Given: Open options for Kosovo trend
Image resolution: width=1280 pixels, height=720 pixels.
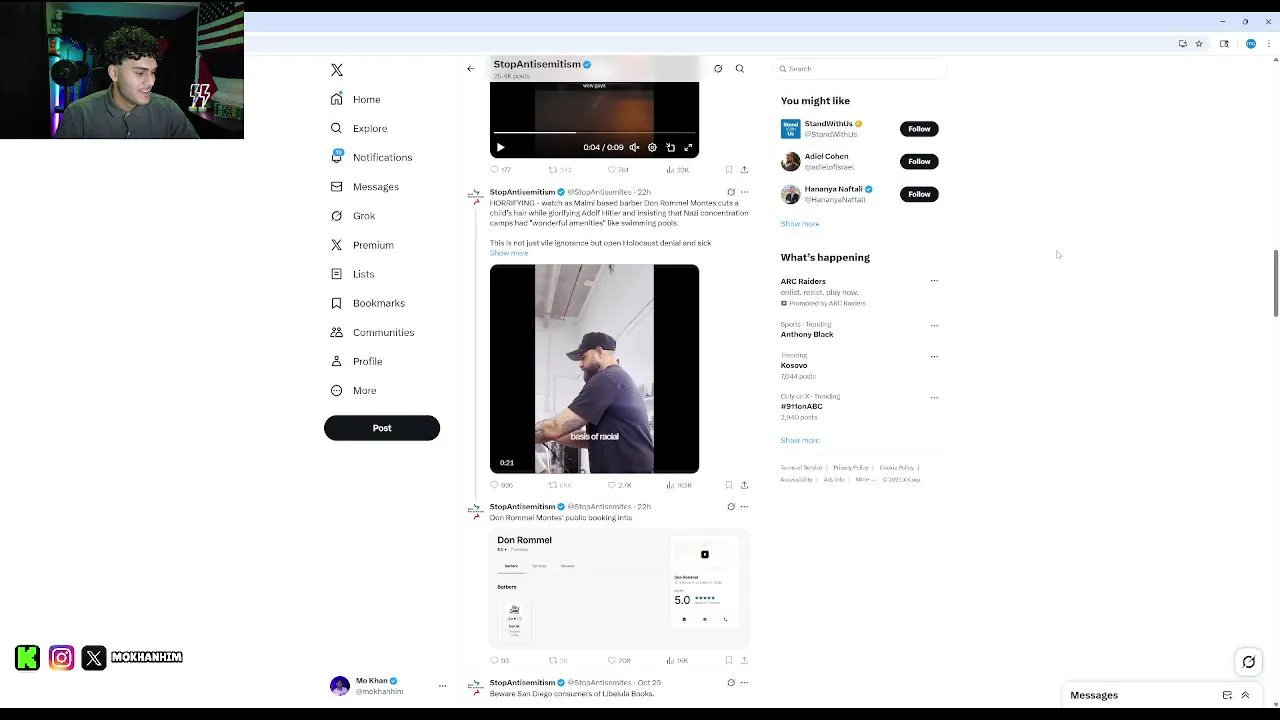Looking at the screenshot, I should pos(934,356).
